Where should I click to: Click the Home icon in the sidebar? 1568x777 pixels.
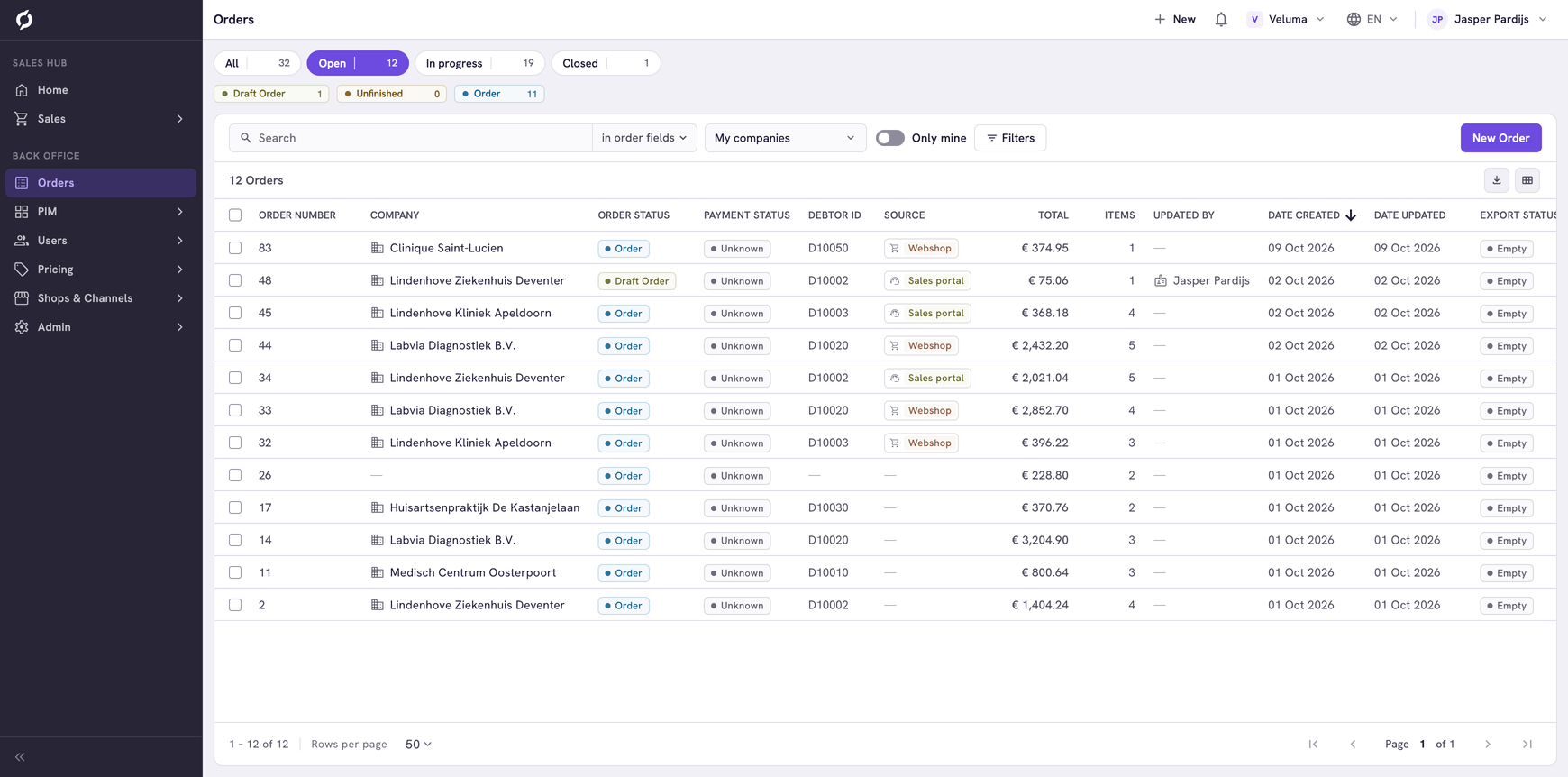pyautogui.click(x=22, y=90)
